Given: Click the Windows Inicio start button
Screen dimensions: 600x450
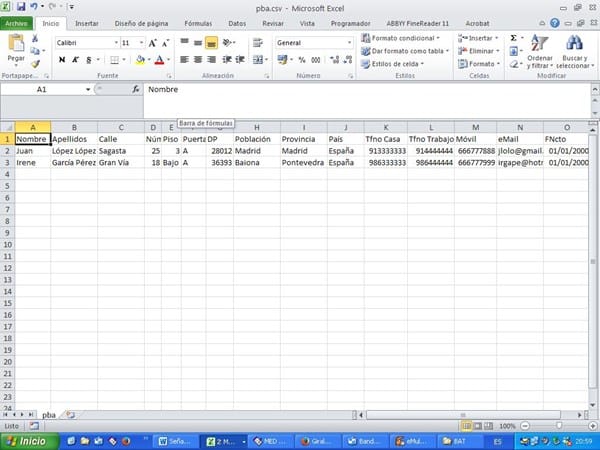Looking at the screenshot, I should pos(29,441).
